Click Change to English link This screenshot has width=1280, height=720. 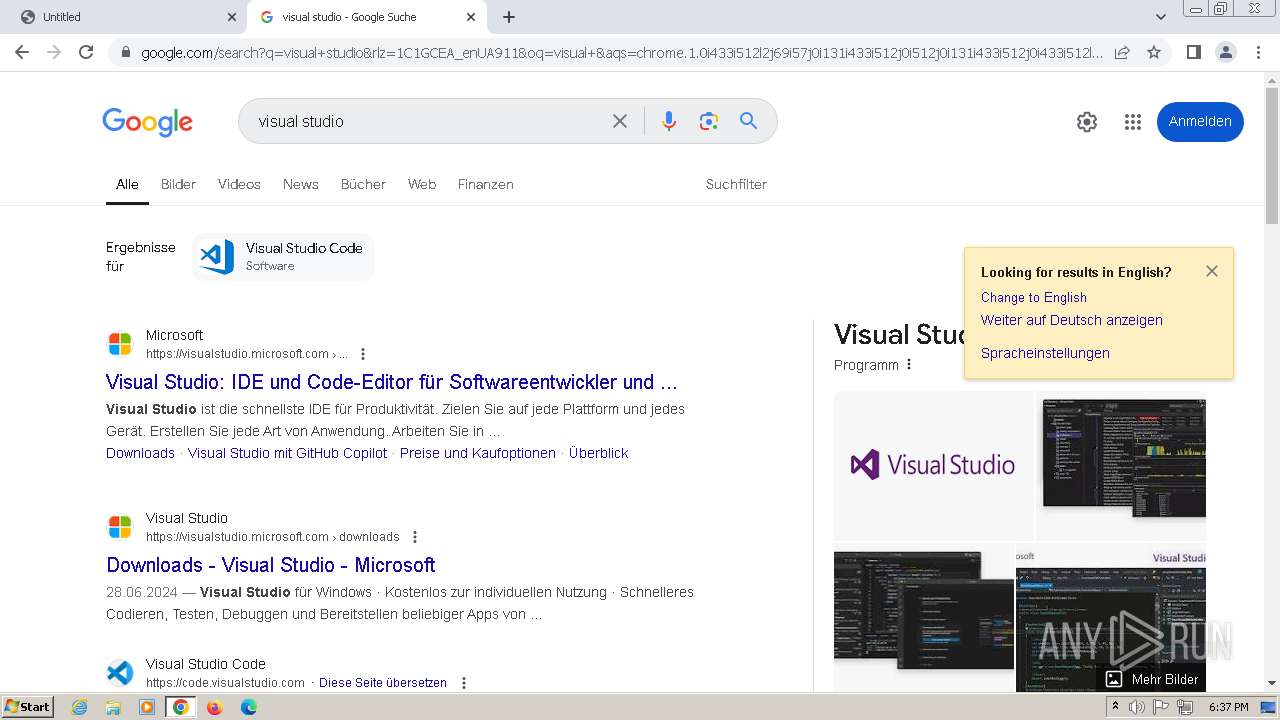[x=1033, y=297]
